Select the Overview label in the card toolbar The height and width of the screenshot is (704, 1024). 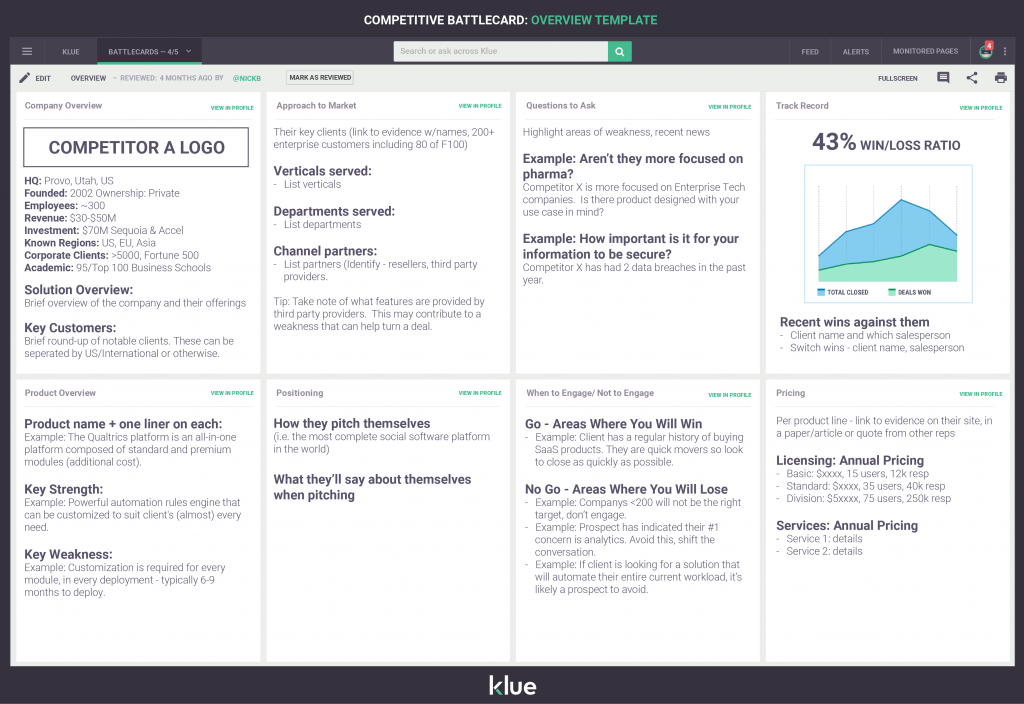(88, 78)
